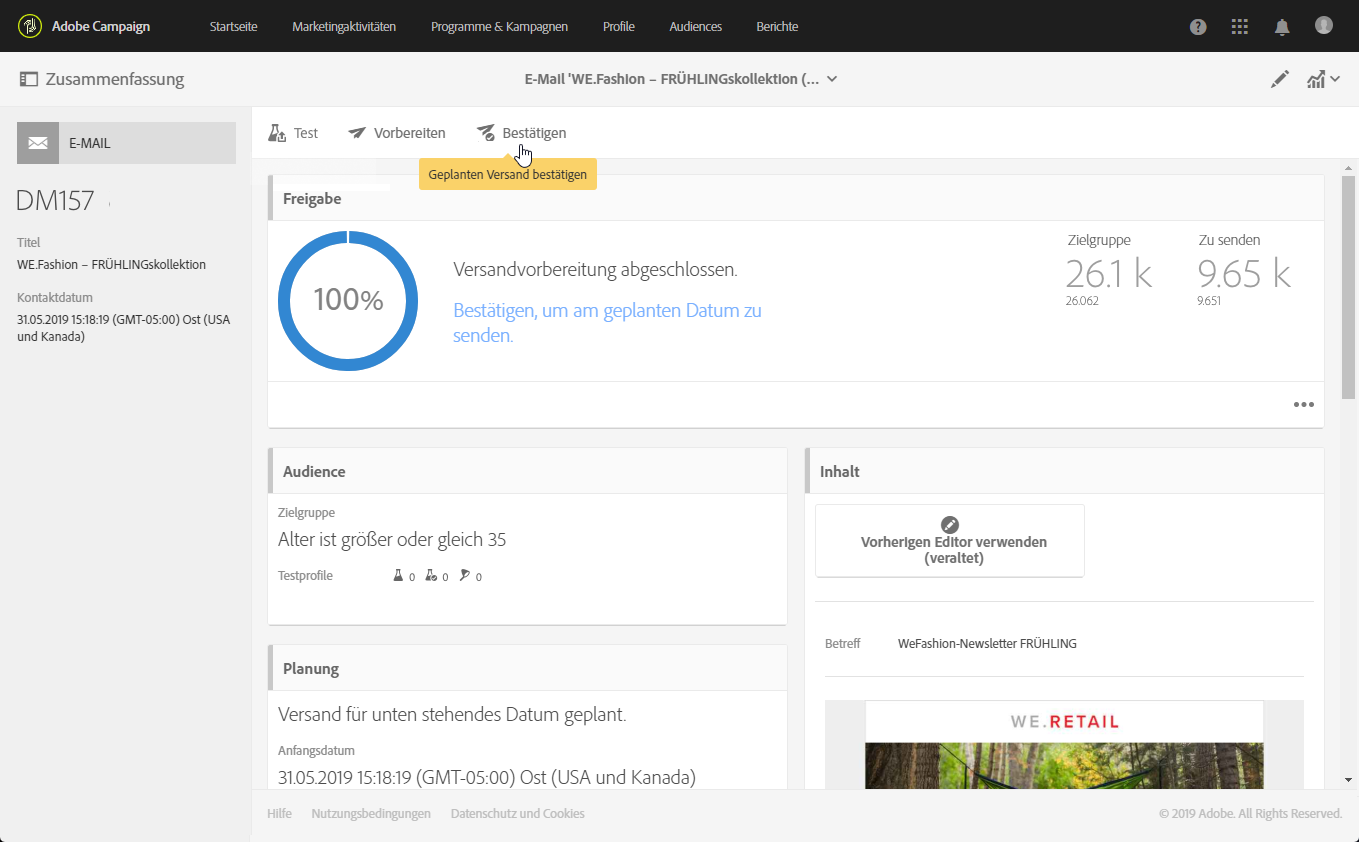Open the three-dot menu in Freigabe

(1303, 405)
